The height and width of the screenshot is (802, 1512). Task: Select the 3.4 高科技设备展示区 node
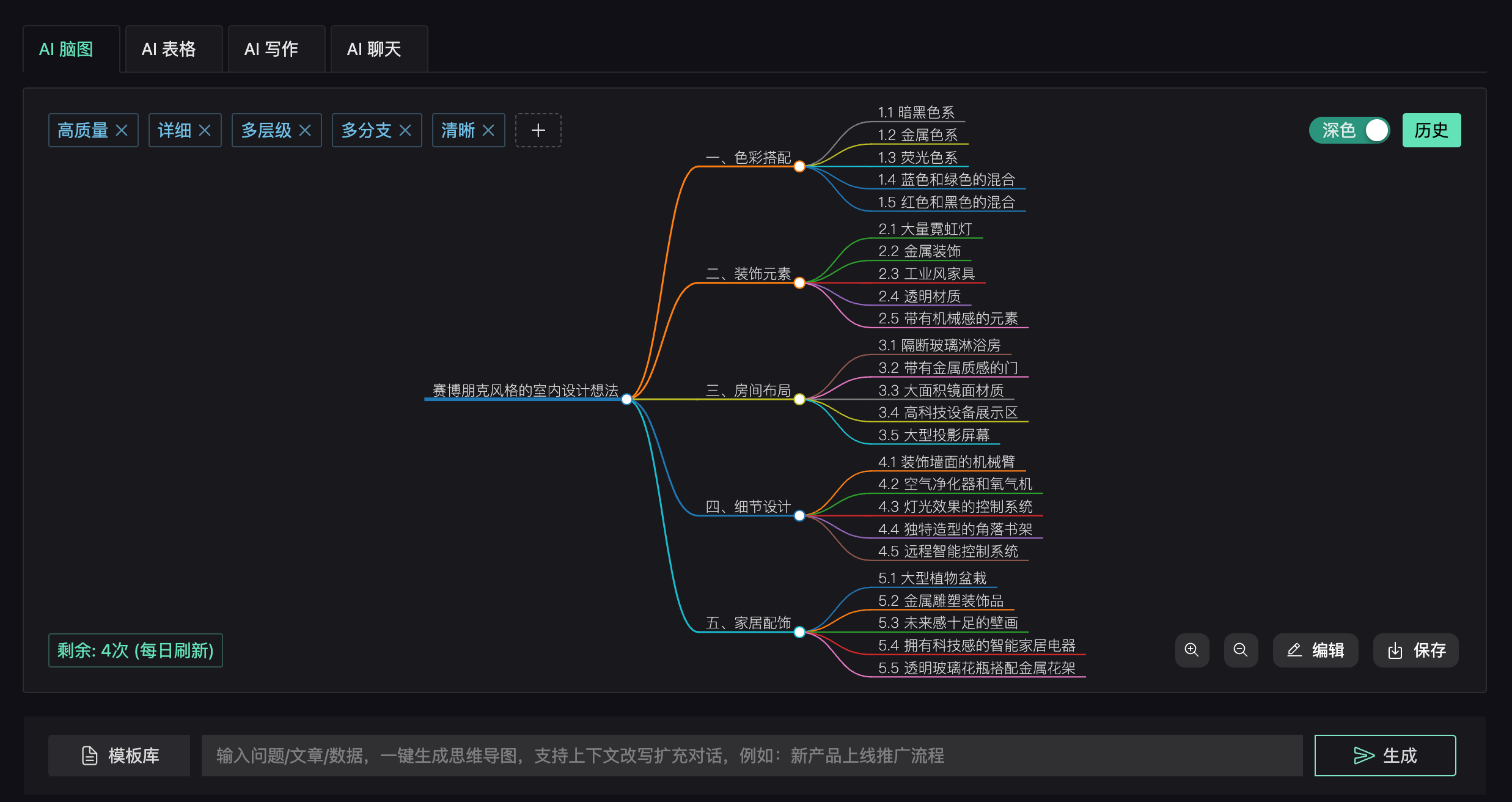[x=949, y=413]
